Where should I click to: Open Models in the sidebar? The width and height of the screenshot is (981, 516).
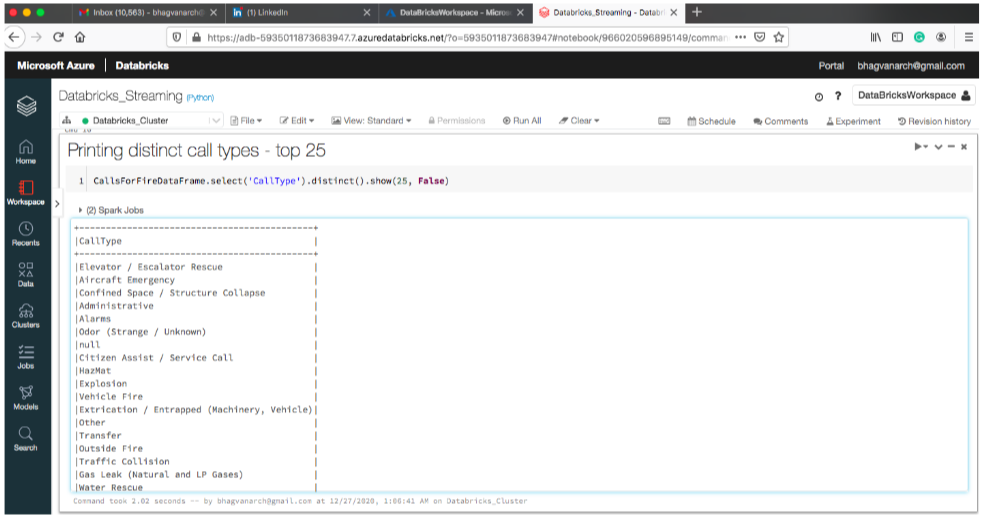tap(26, 398)
